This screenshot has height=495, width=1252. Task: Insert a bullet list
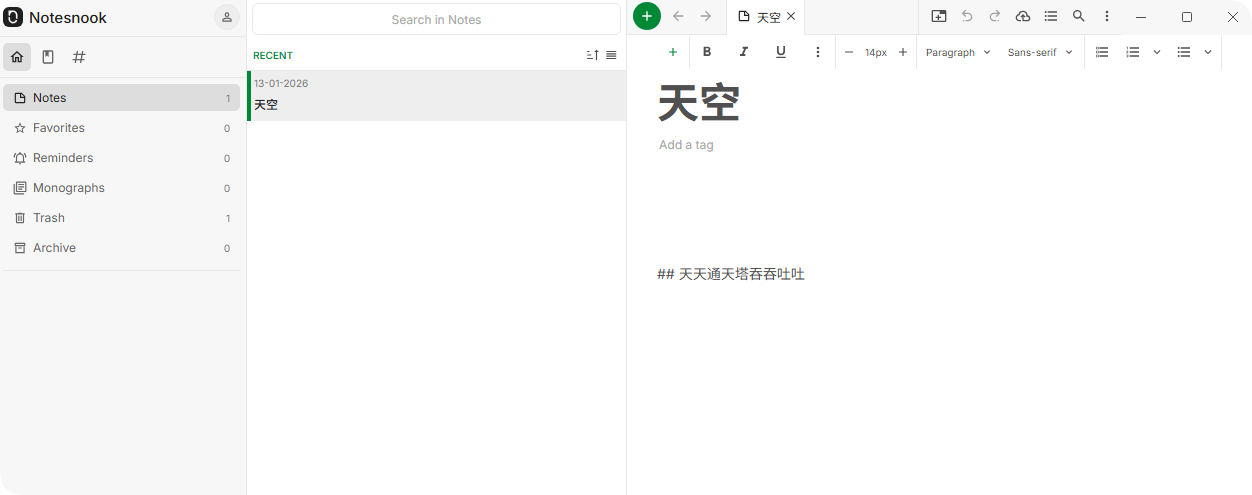pos(1184,52)
